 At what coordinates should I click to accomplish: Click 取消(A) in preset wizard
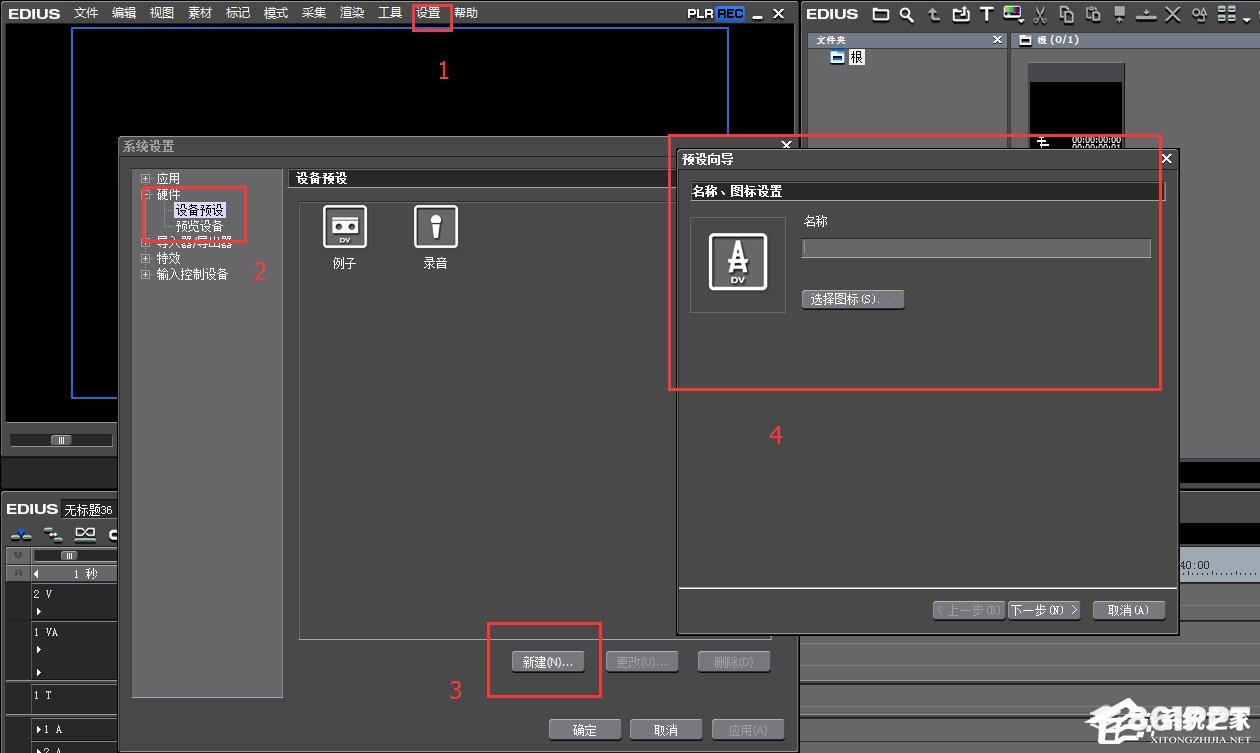(x=1129, y=610)
